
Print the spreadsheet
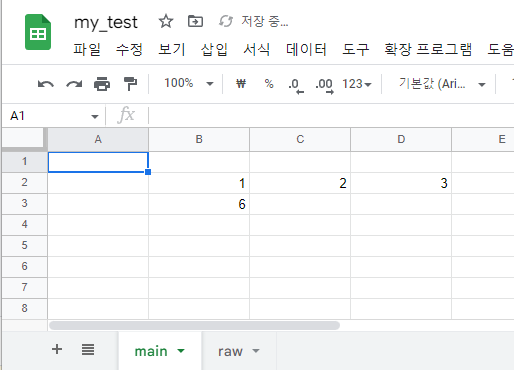102,84
